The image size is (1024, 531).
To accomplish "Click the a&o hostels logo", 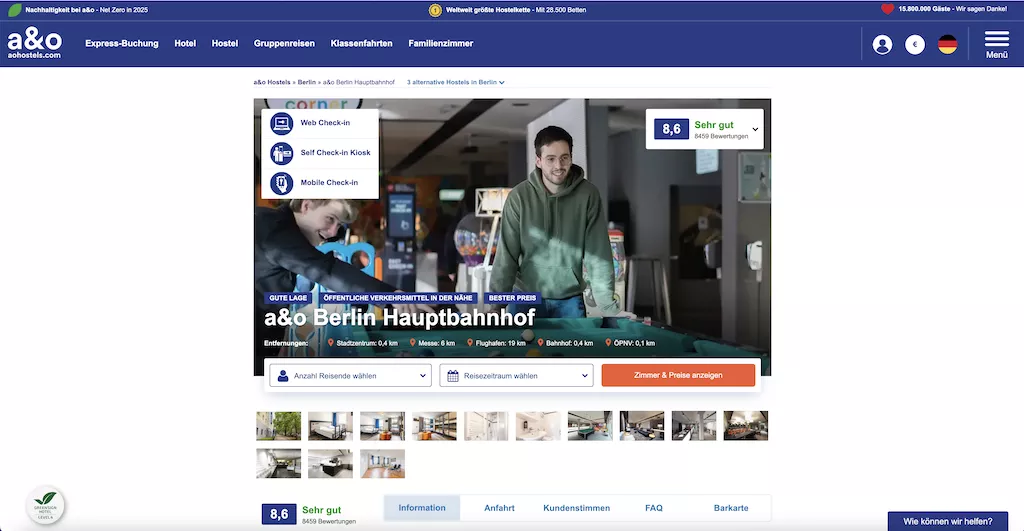I will click(35, 44).
